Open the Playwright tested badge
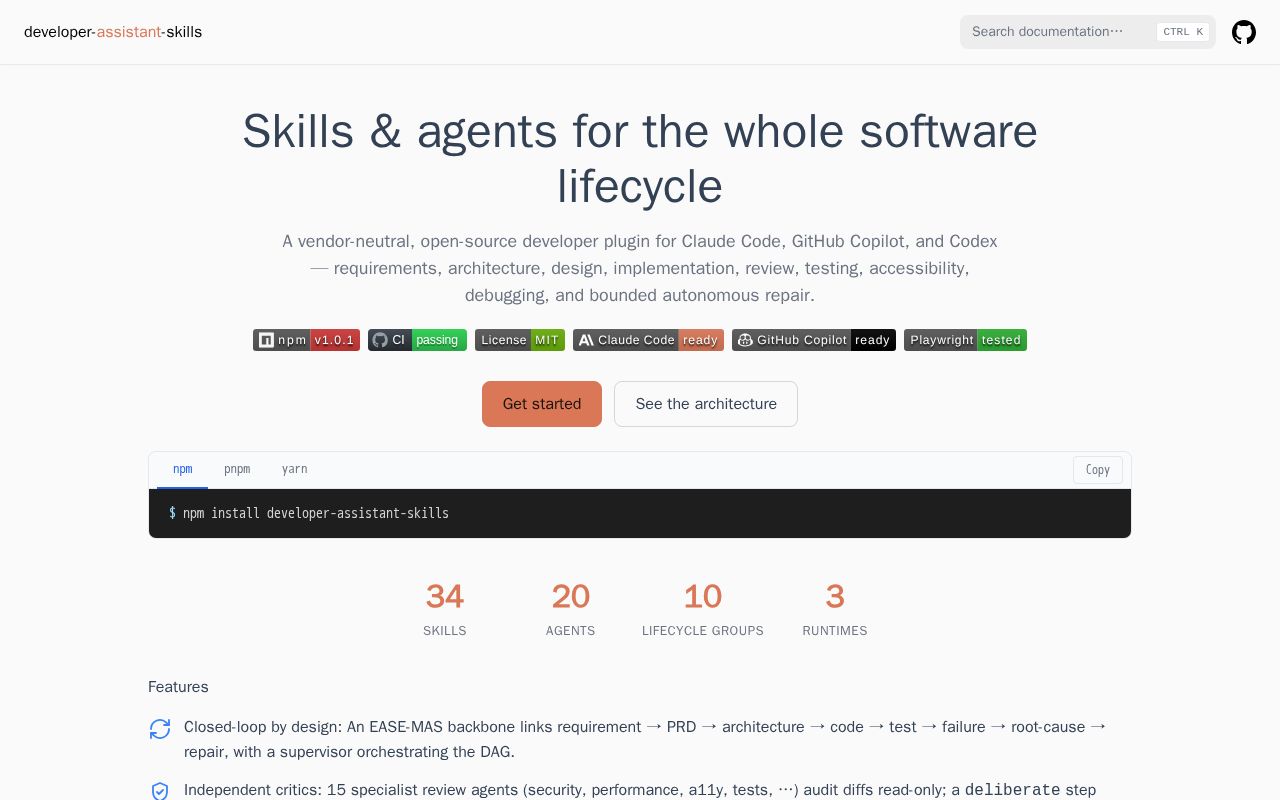This screenshot has height=800, width=1280. point(965,340)
